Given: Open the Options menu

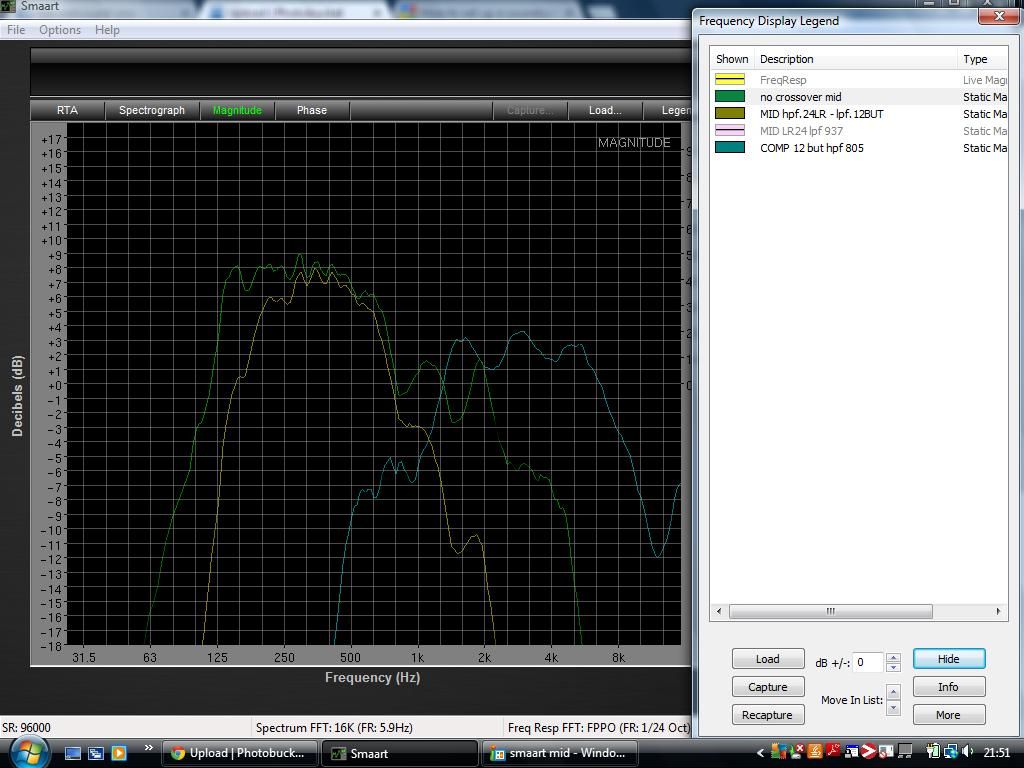Looking at the screenshot, I should point(60,30).
